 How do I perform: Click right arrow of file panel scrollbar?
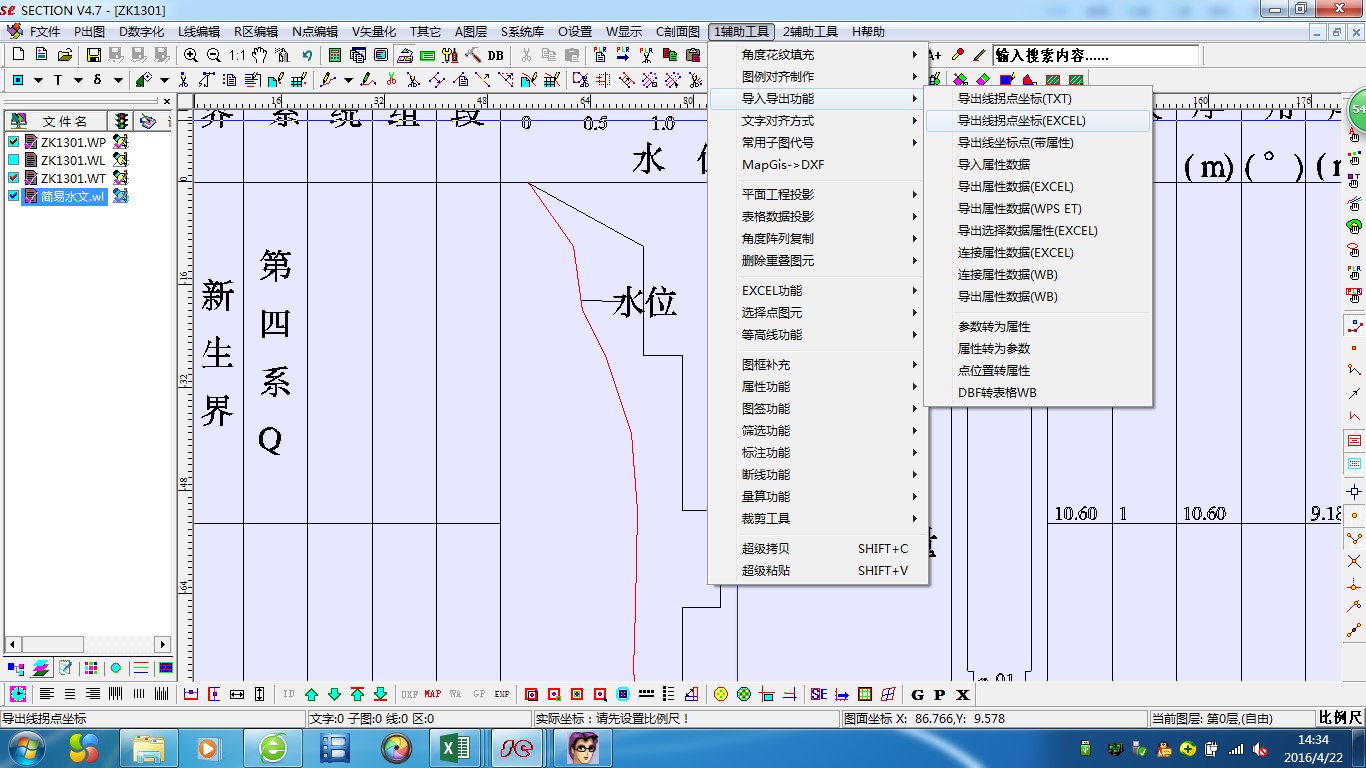163,645
